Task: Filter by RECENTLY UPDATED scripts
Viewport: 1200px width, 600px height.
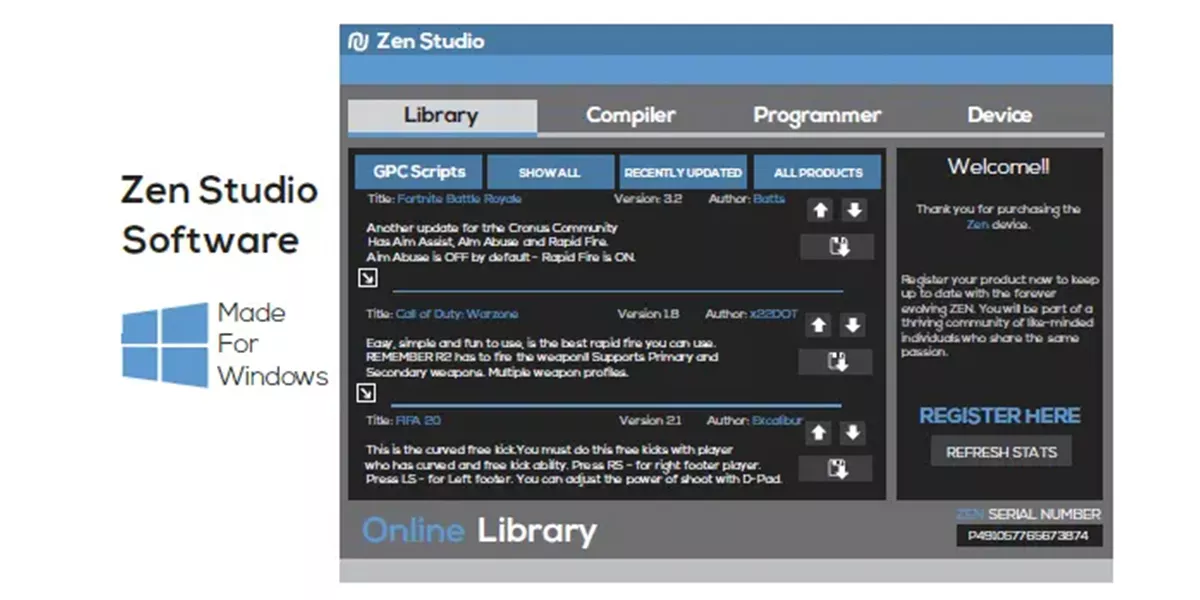Action: click(683, 172)
